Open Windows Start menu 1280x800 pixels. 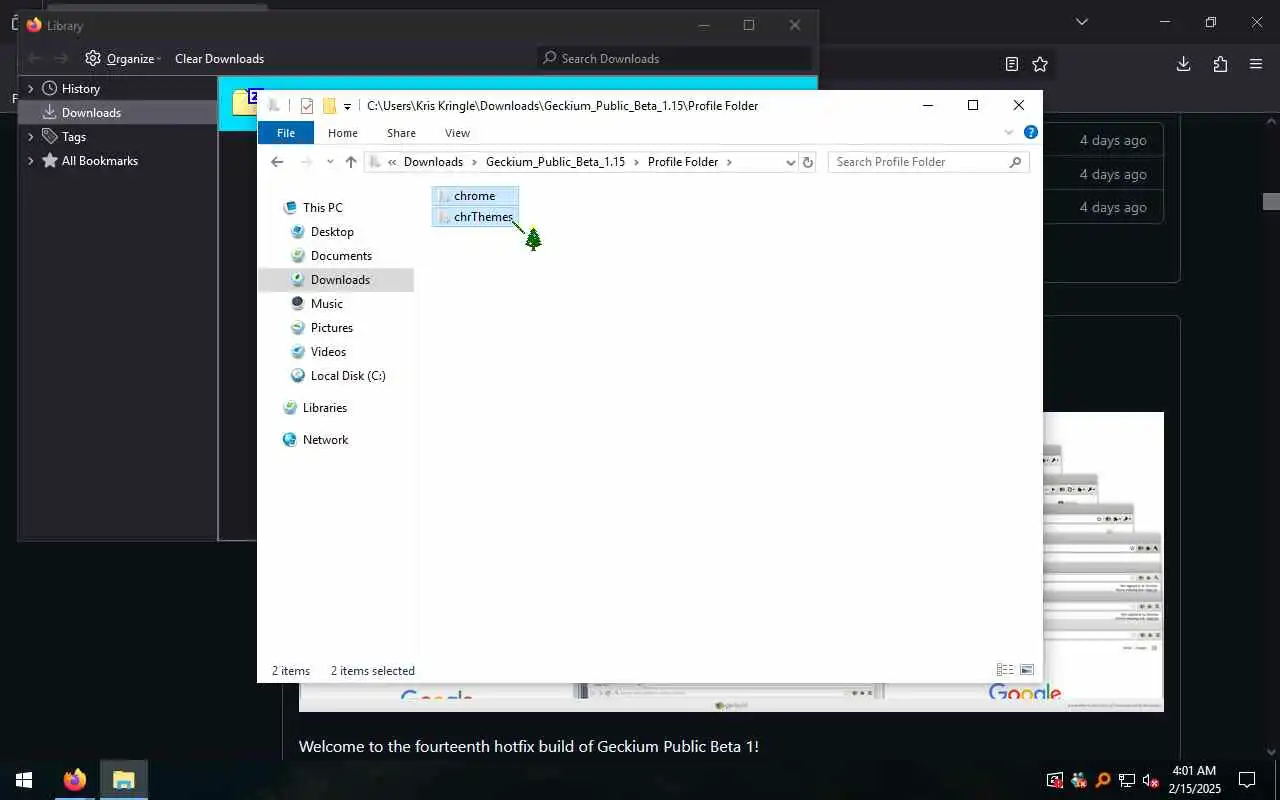(x=24, y=780)
